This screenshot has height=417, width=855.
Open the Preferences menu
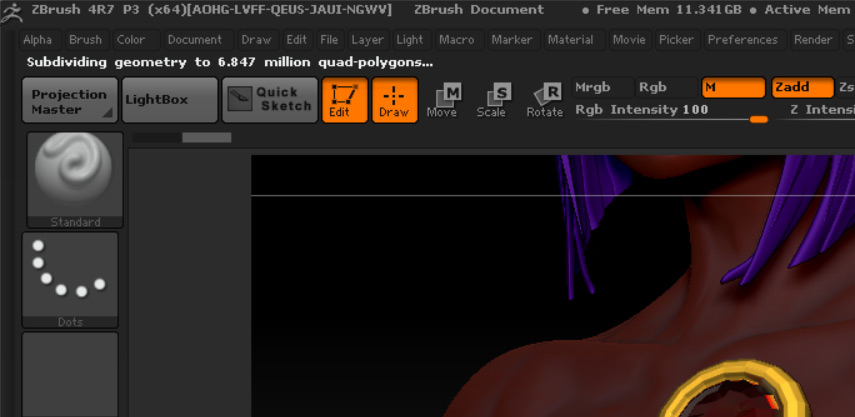(x=743, y=40)
